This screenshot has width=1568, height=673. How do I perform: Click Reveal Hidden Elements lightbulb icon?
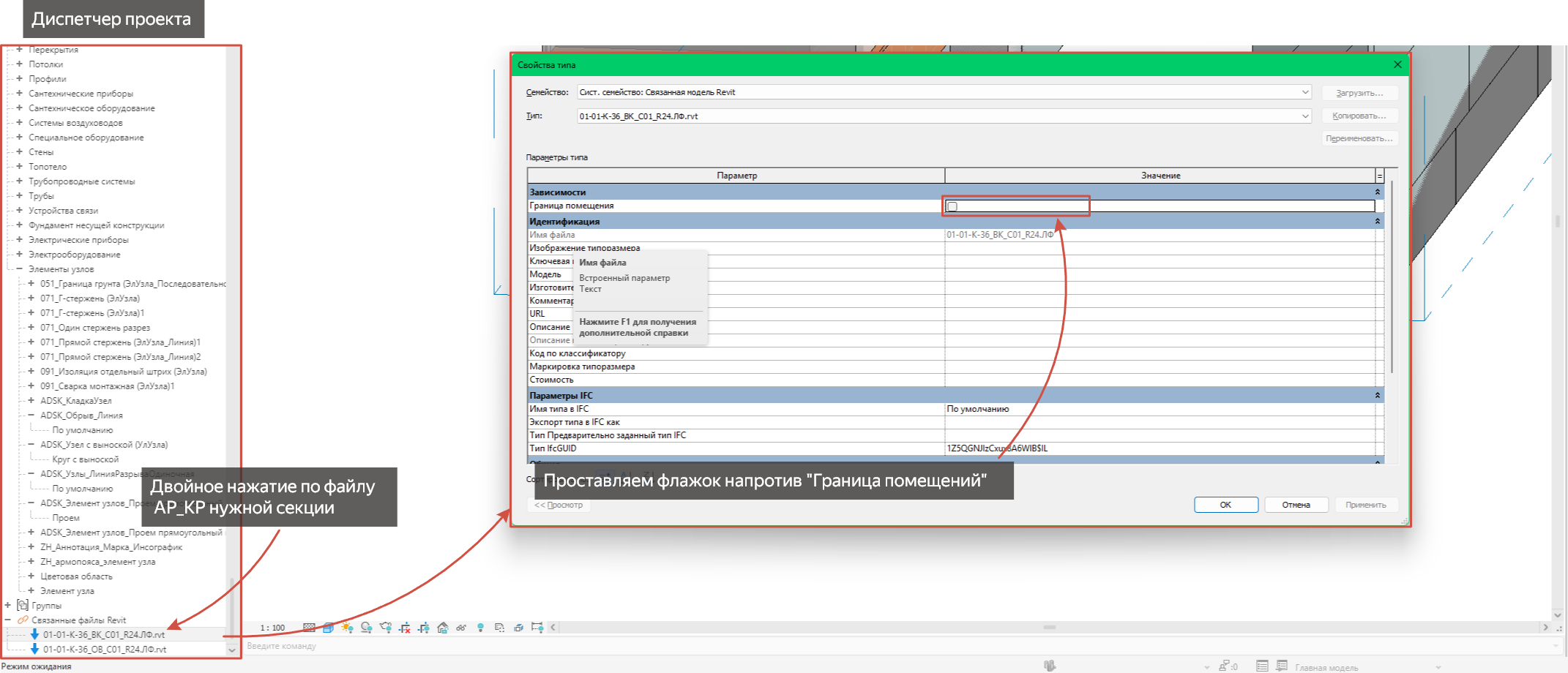tap(481, 628)
